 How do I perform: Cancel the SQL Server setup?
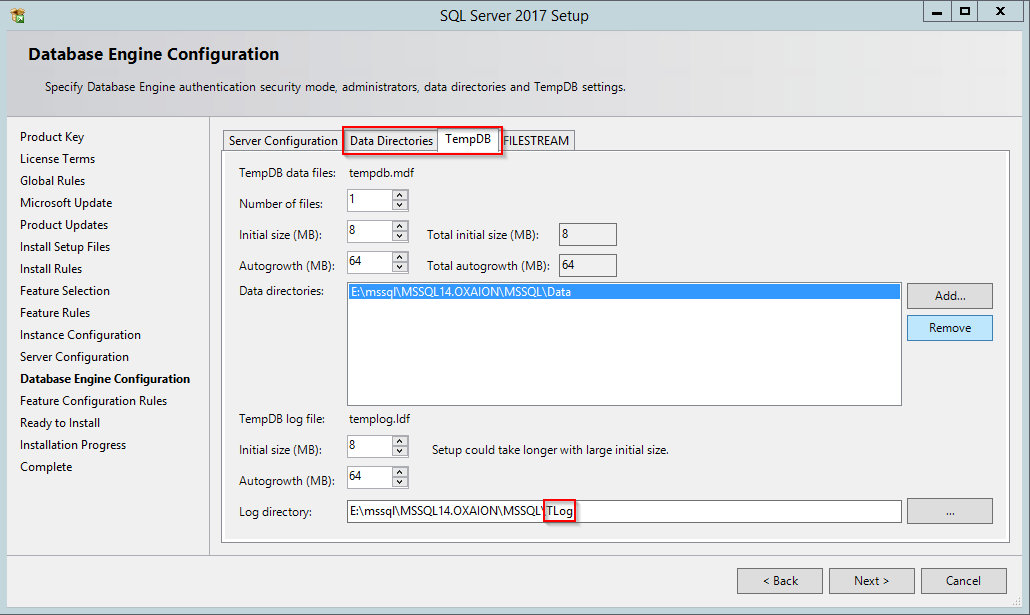coord(964,581)
